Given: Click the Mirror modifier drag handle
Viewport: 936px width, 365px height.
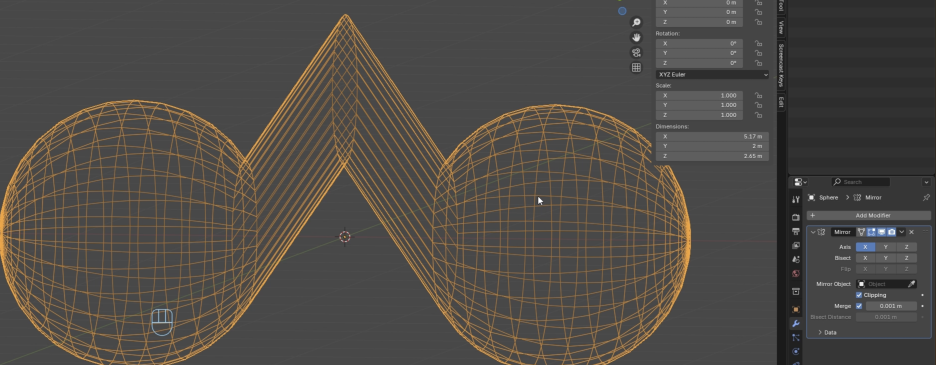Looking at the screenshot, I should [x=925, y=231].
